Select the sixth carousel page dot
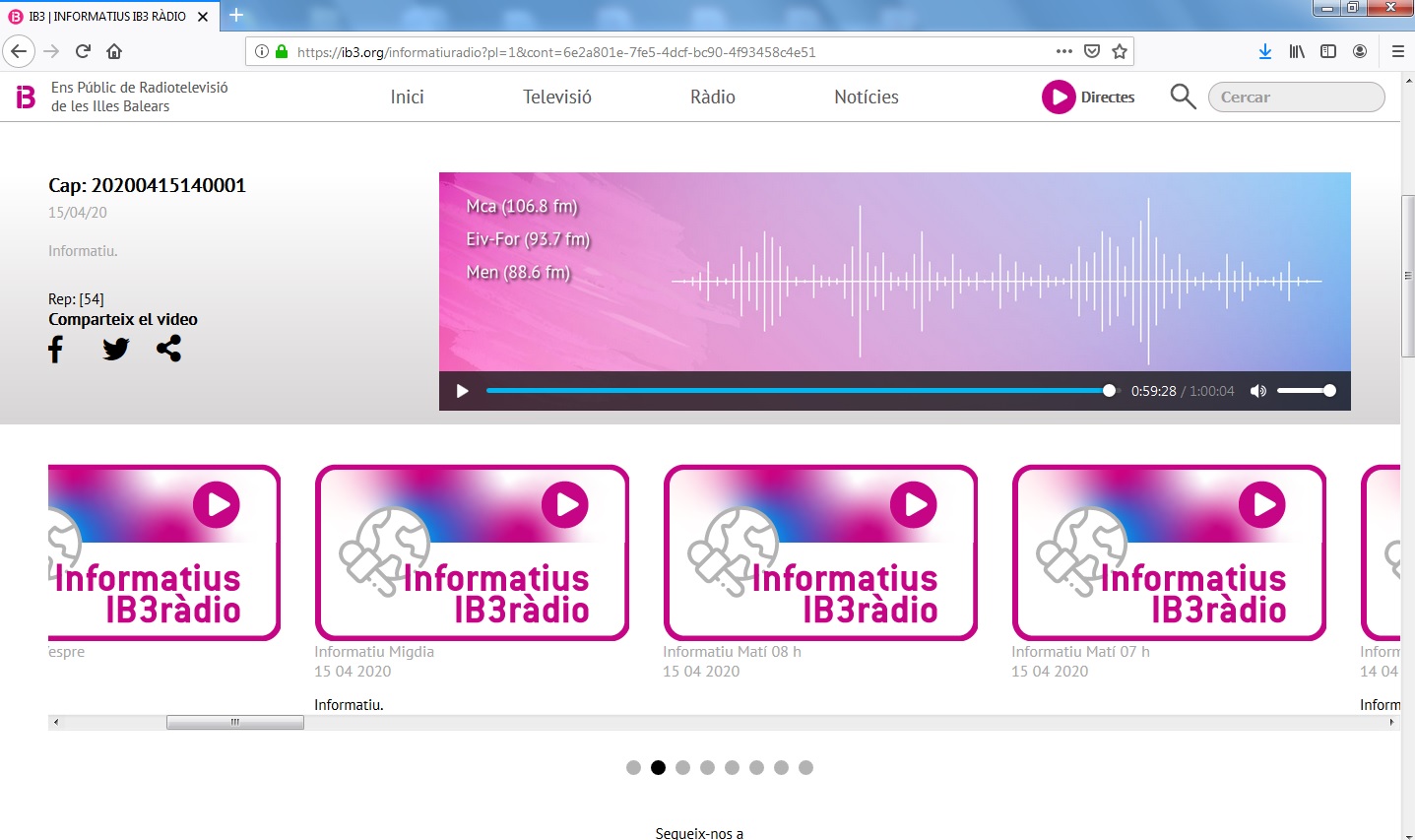The height and width of the screenshot is (840, 1415). pyautogui.click(x=756, y=768)
